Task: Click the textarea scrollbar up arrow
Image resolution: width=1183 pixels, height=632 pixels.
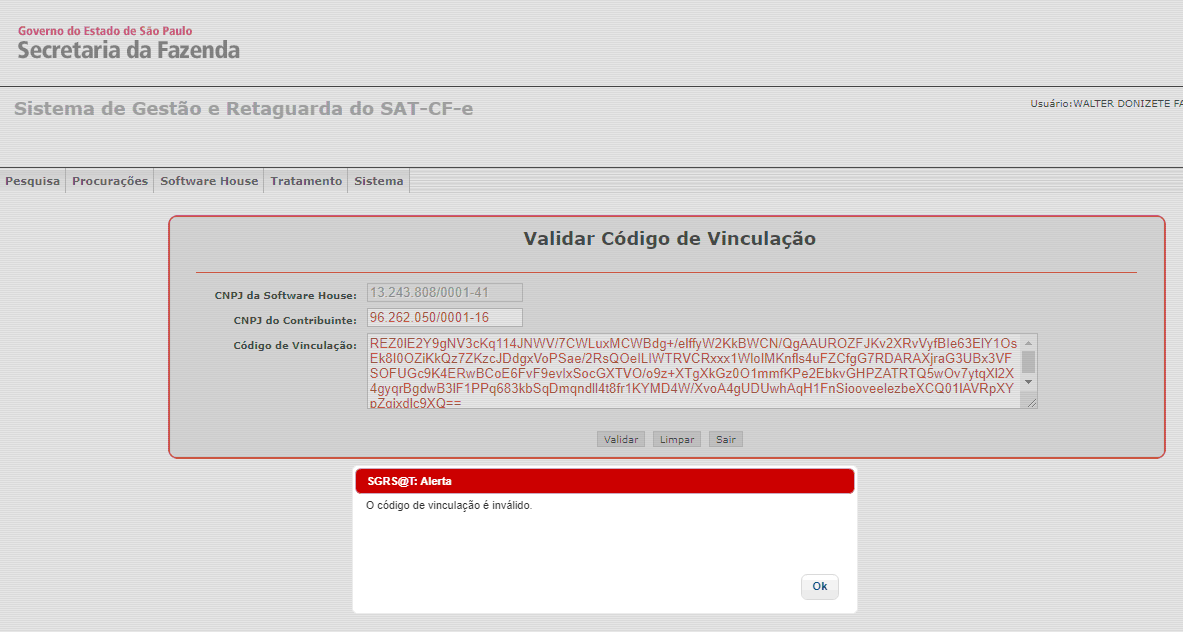Action: (1028, 343)
